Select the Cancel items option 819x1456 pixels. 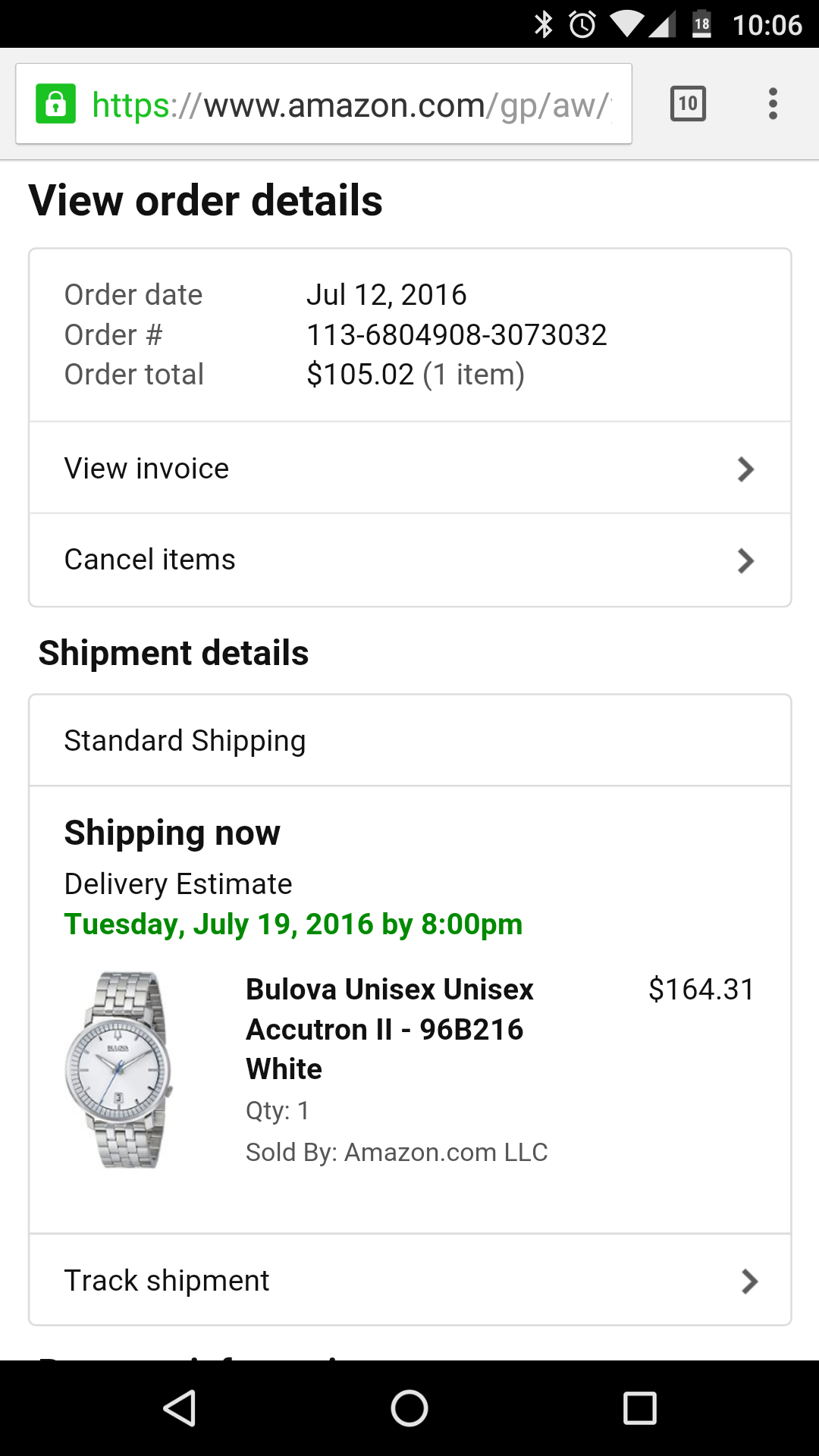click(x=150, y=560)
